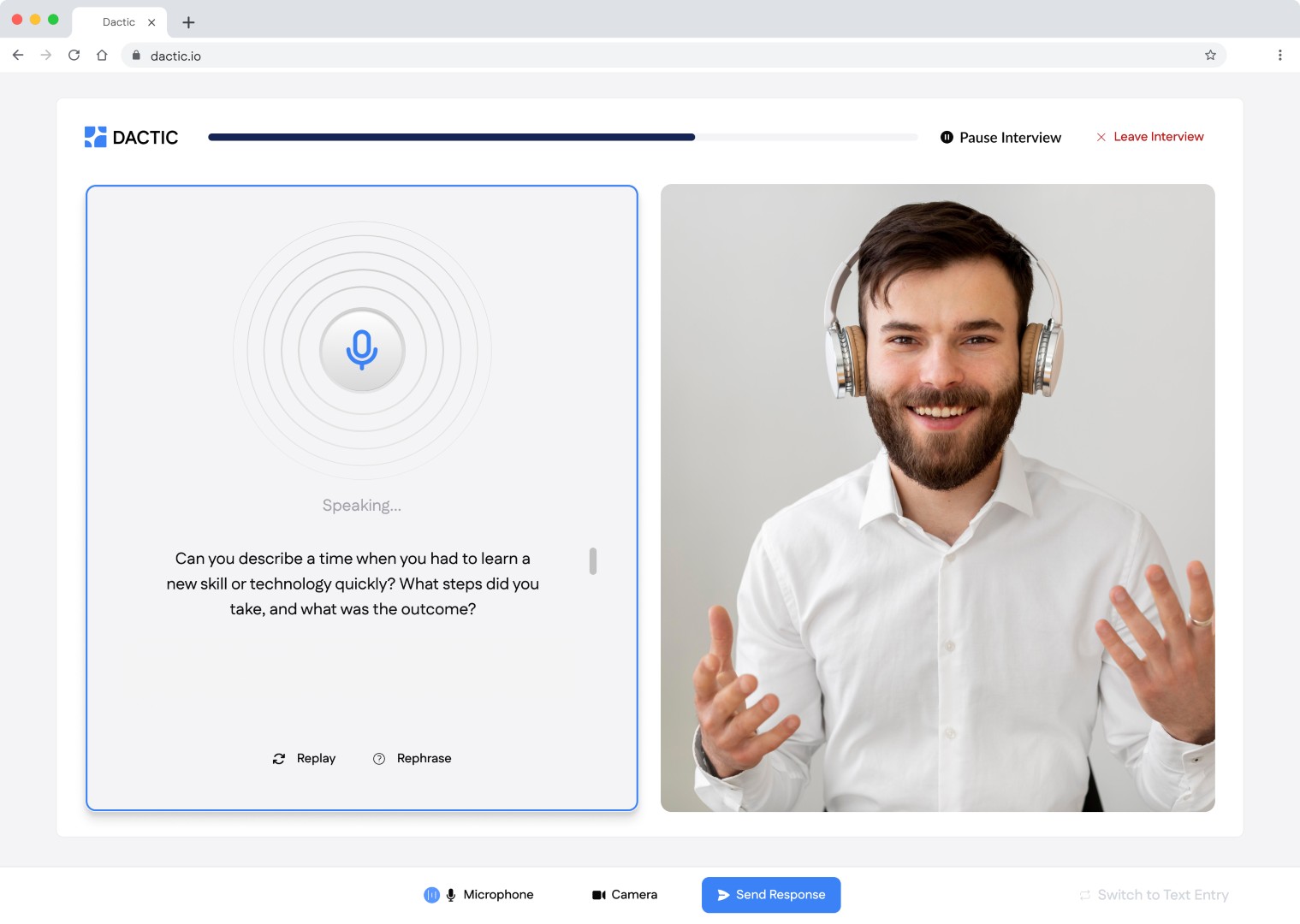Open browser three-dot menu
The height and width of the screenshot is (924, 1300).
click(x=1279, y=56)
